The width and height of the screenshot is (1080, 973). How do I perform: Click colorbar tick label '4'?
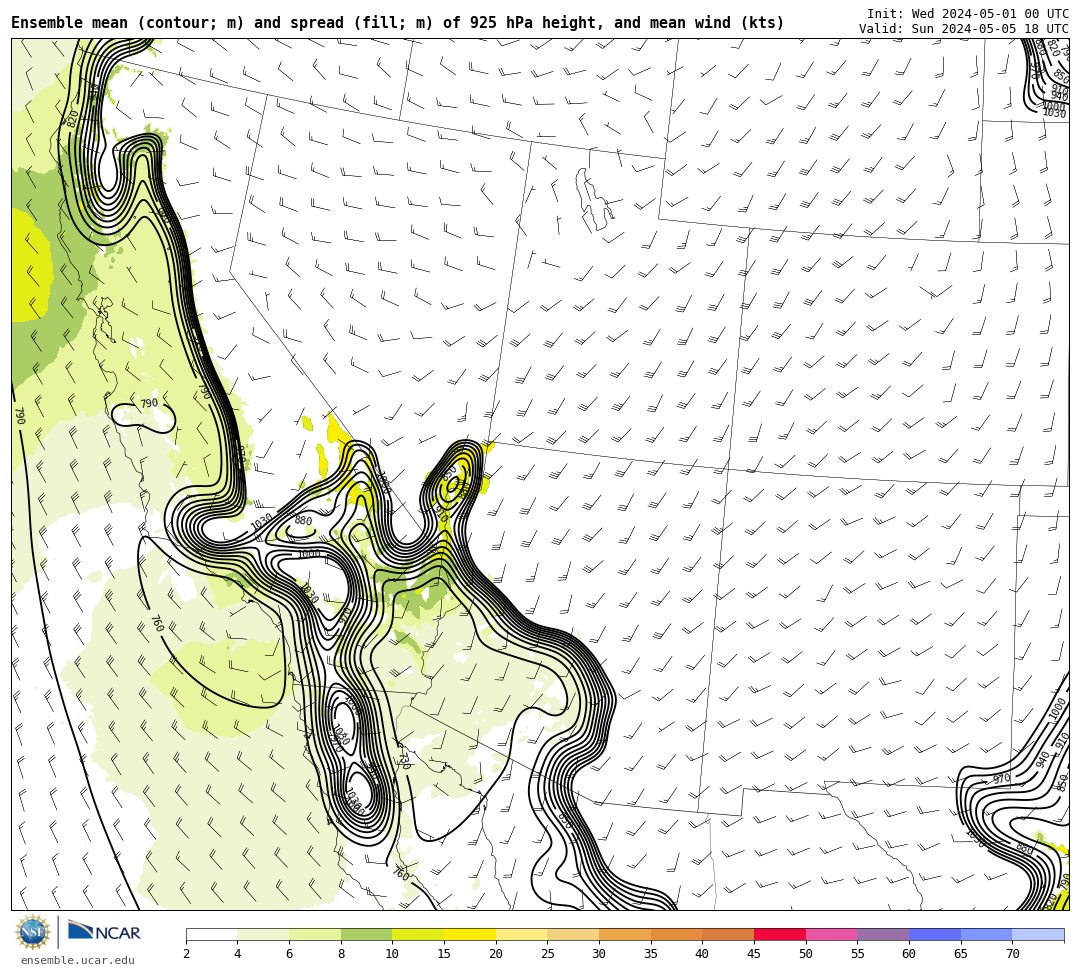(238, 954)
